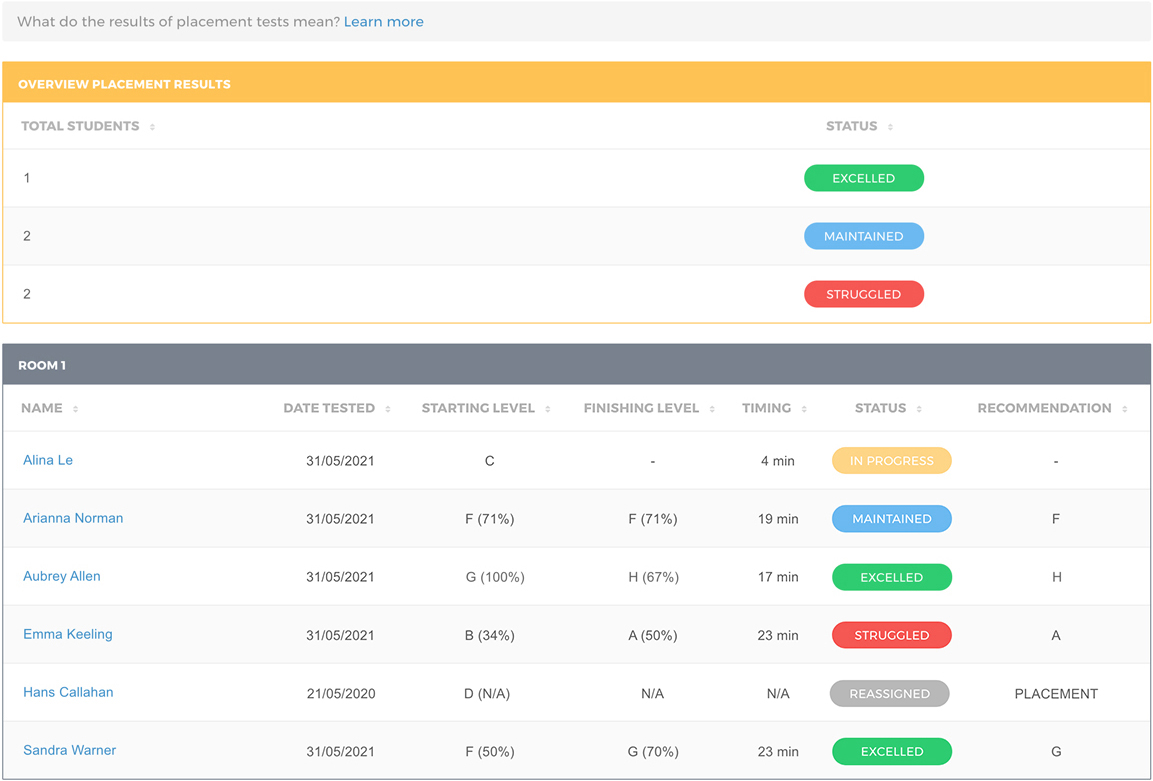This screenshot has width=1153, height=781.
Task: Open Hans Callahan's student page
Action: click(x=68, y=692)
